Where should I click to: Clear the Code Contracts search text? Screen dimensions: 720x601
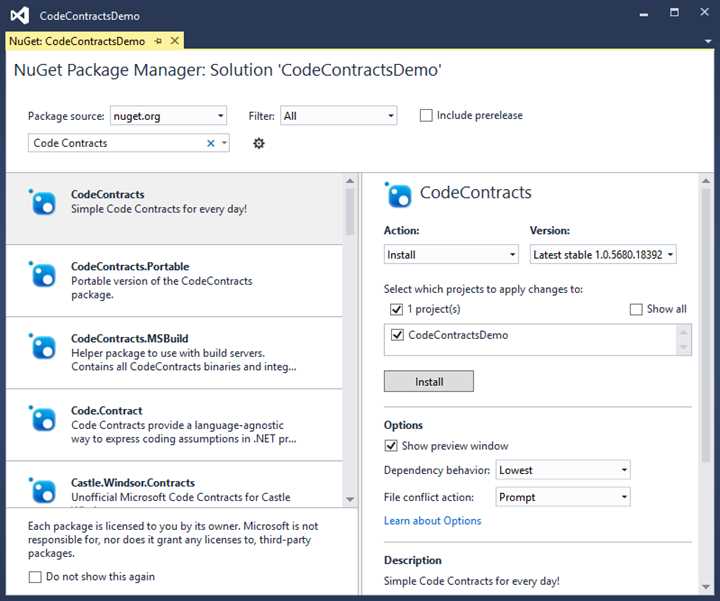(211, 143)
